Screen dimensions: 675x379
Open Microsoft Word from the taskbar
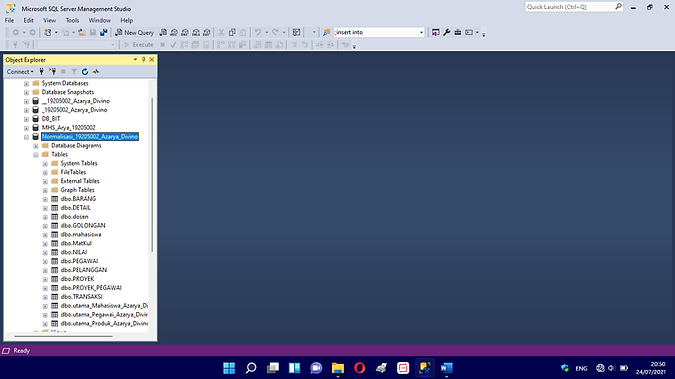coord(446,368)
